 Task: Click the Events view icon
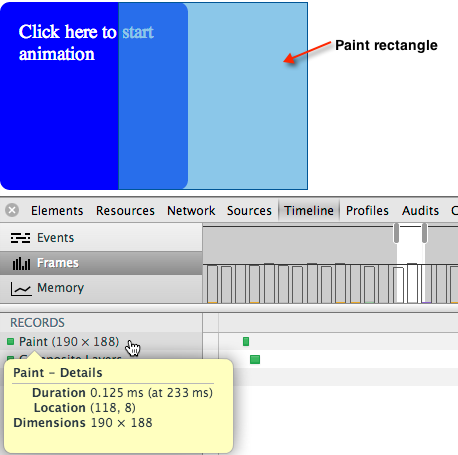[20, 238]
